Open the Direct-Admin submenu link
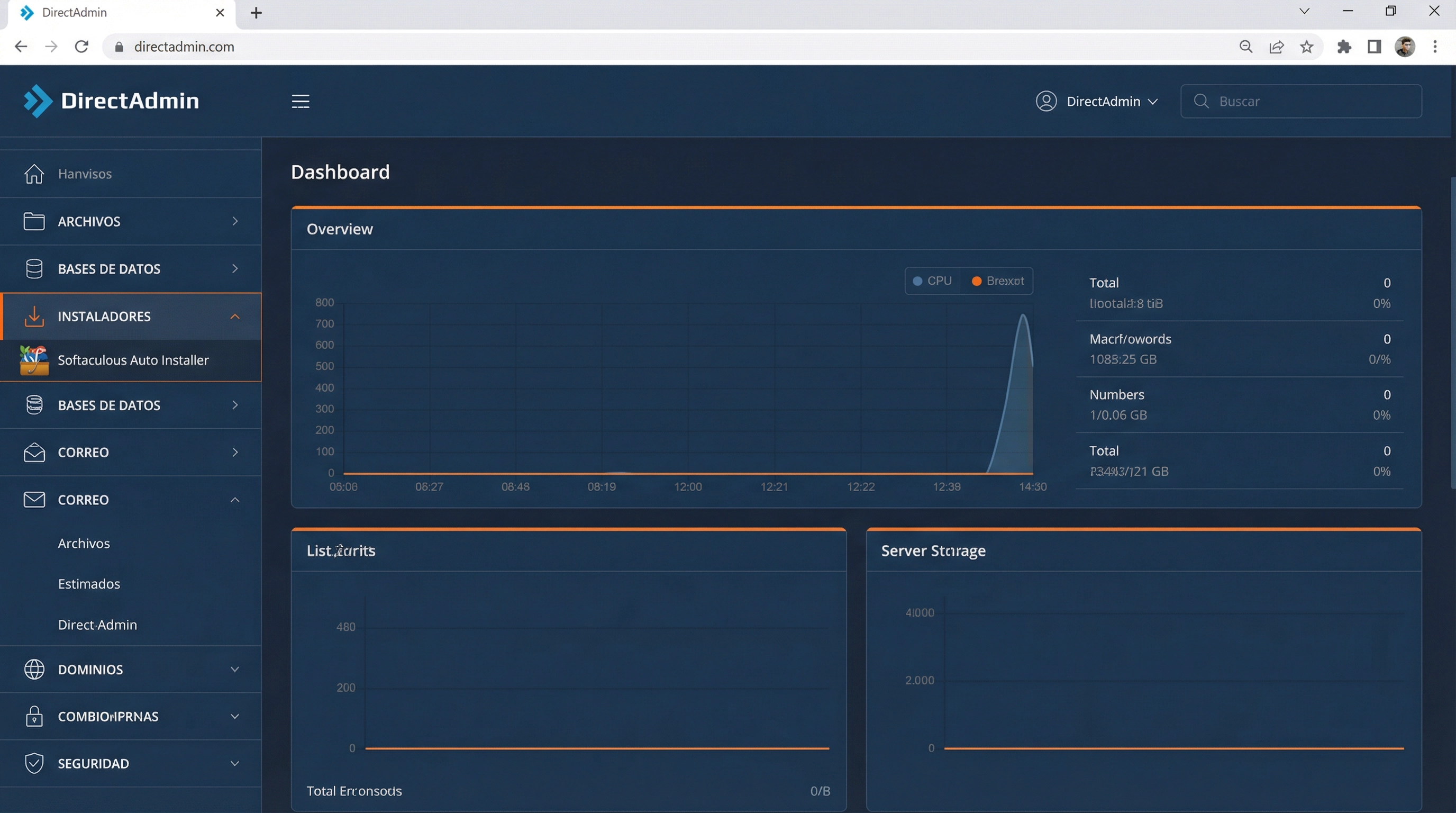Screen dimensions: 1456x813 coord(97,625)
